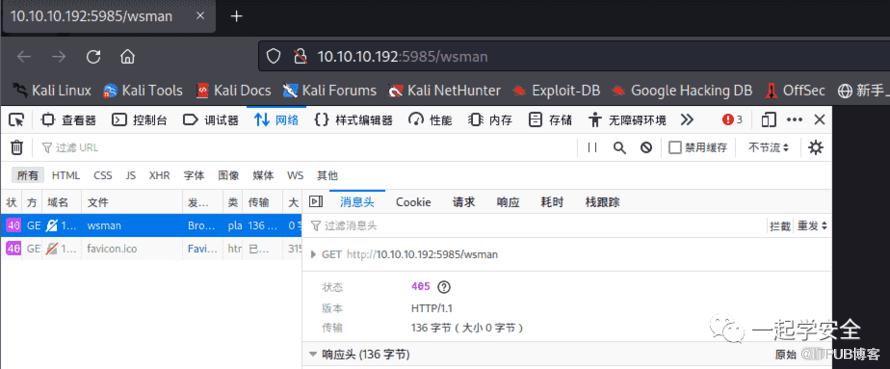Open the Exploit-DB bookmark

pyautogui.click(x=556, y=90)
